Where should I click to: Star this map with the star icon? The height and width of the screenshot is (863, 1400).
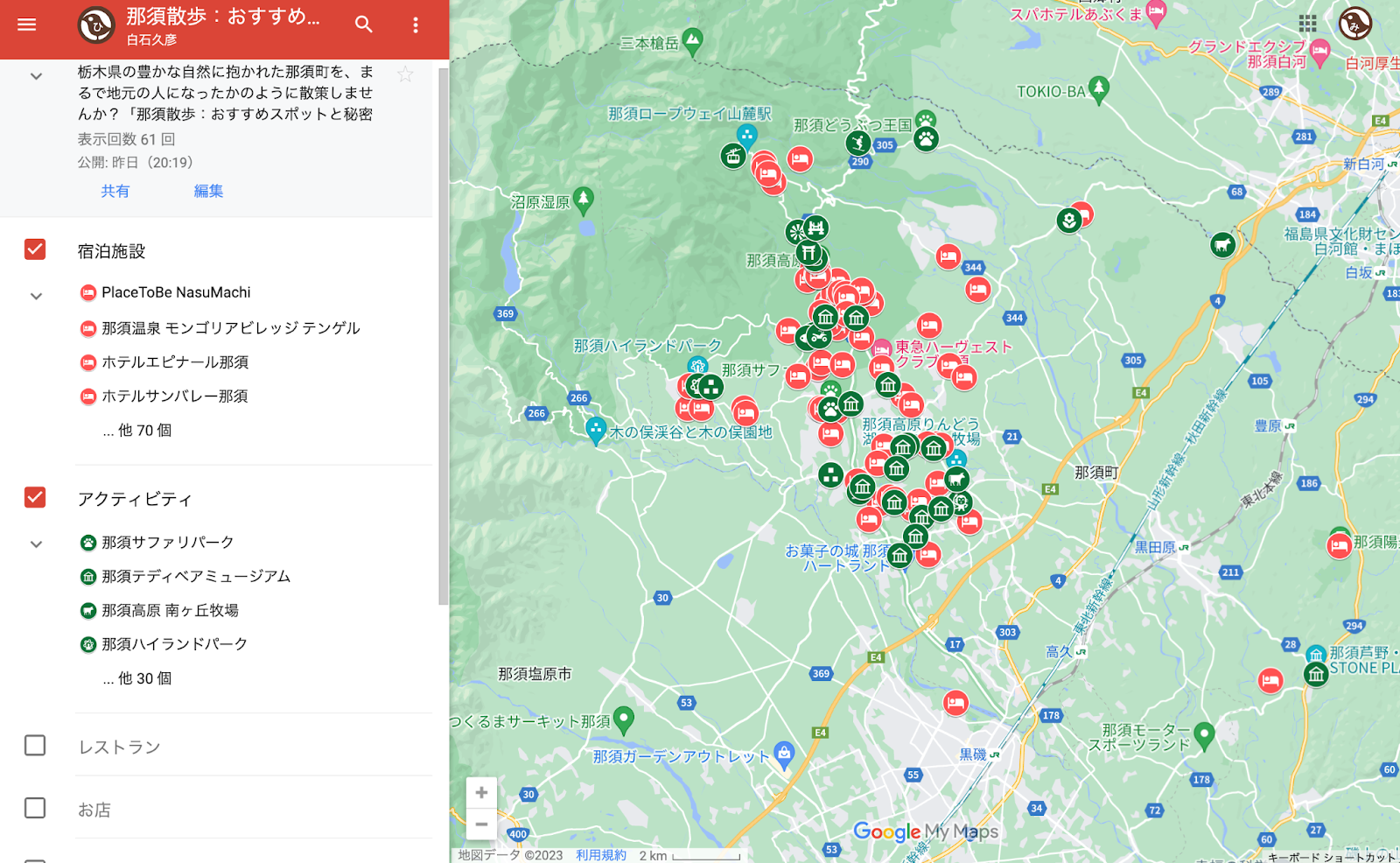[404, 74]
